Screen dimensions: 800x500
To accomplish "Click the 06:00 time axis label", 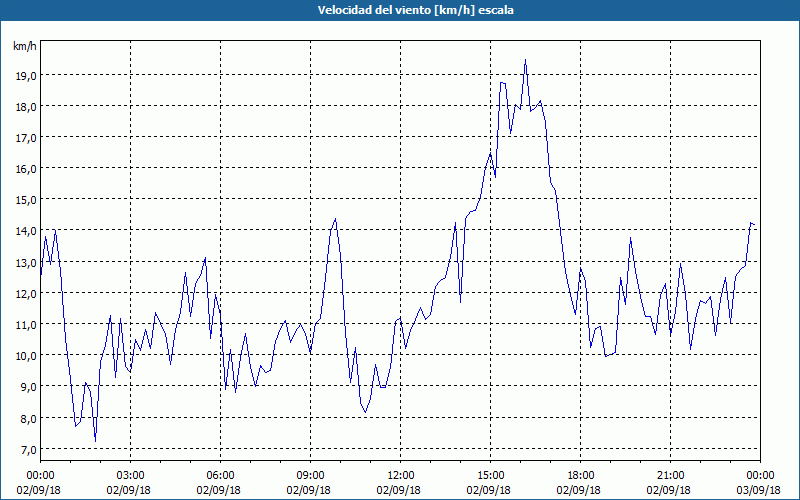I will click(220, 476).
